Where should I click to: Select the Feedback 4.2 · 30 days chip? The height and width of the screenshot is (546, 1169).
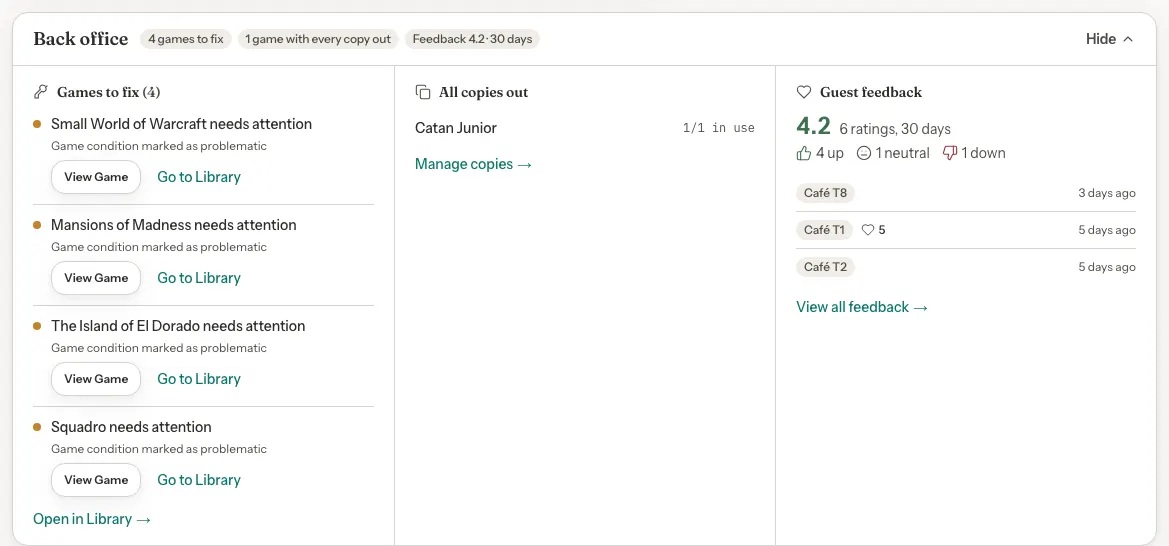[x=472, y=39]
